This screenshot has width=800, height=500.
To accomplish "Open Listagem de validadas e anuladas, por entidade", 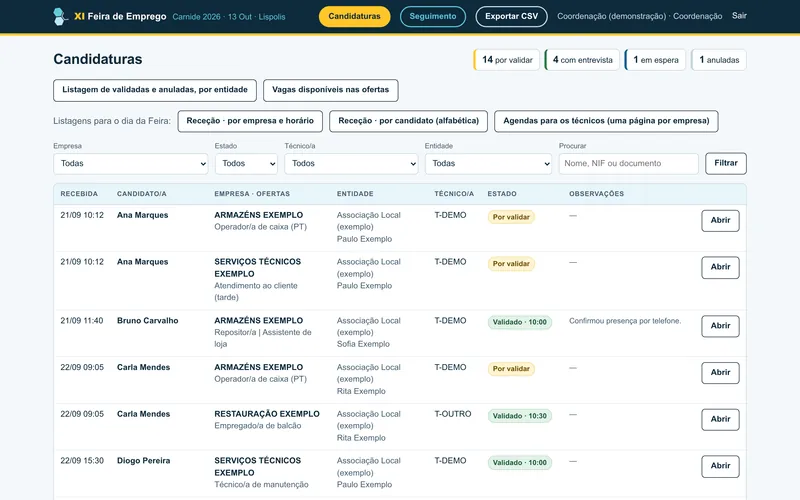I will click(x=155, y=90).
